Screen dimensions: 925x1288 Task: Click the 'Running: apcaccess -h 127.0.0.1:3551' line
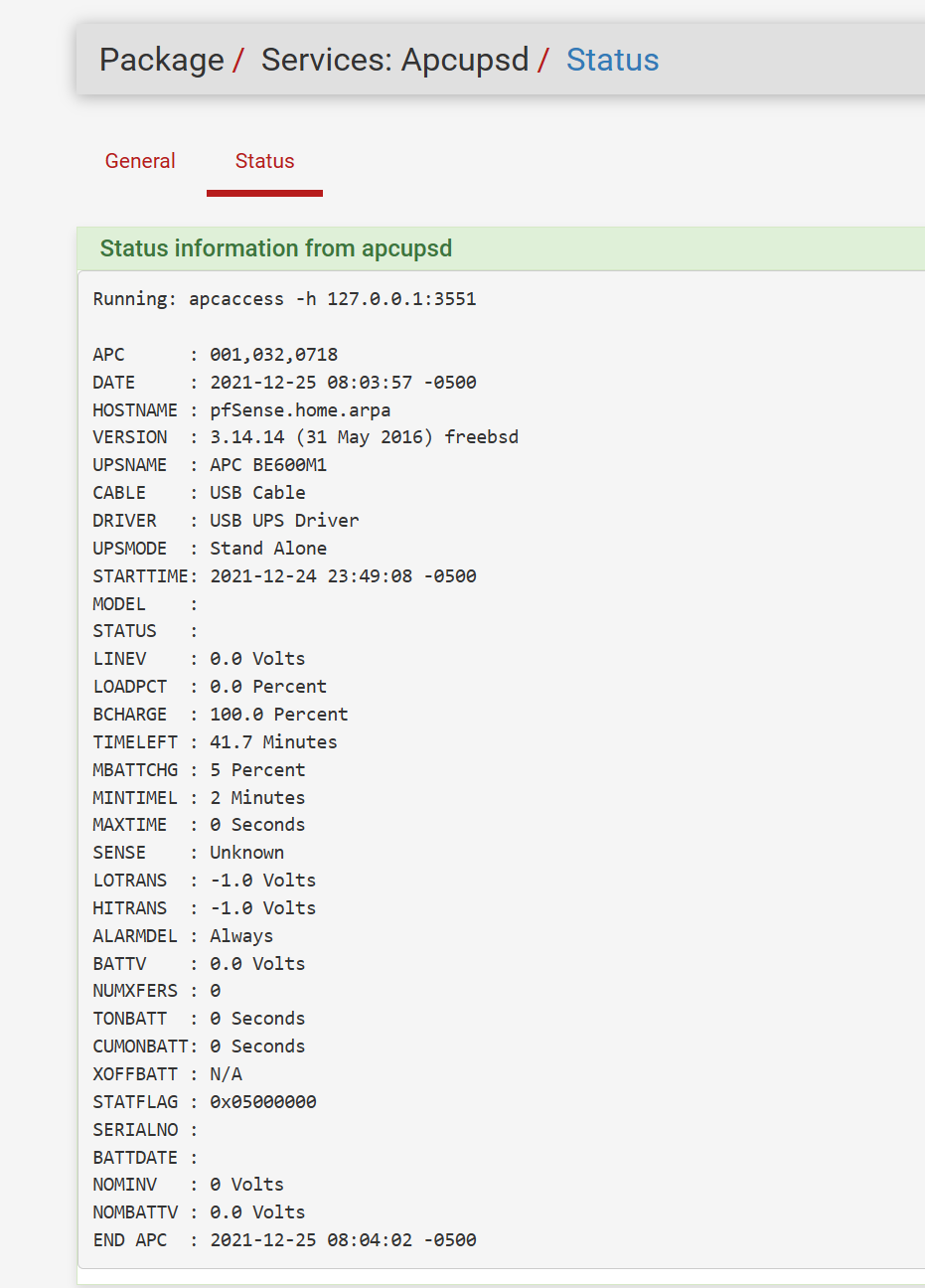click(285, 299)
